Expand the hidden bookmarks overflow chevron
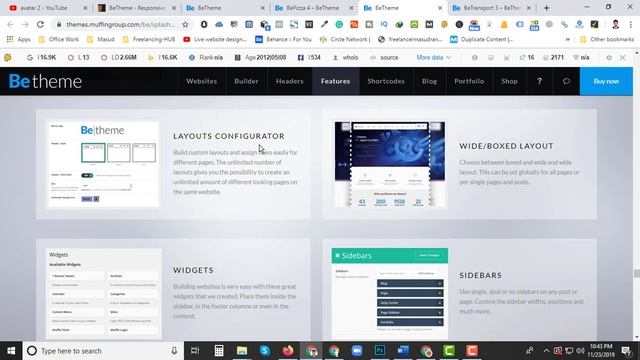This screenshot has width=640, height=360. tap(567, 40)
